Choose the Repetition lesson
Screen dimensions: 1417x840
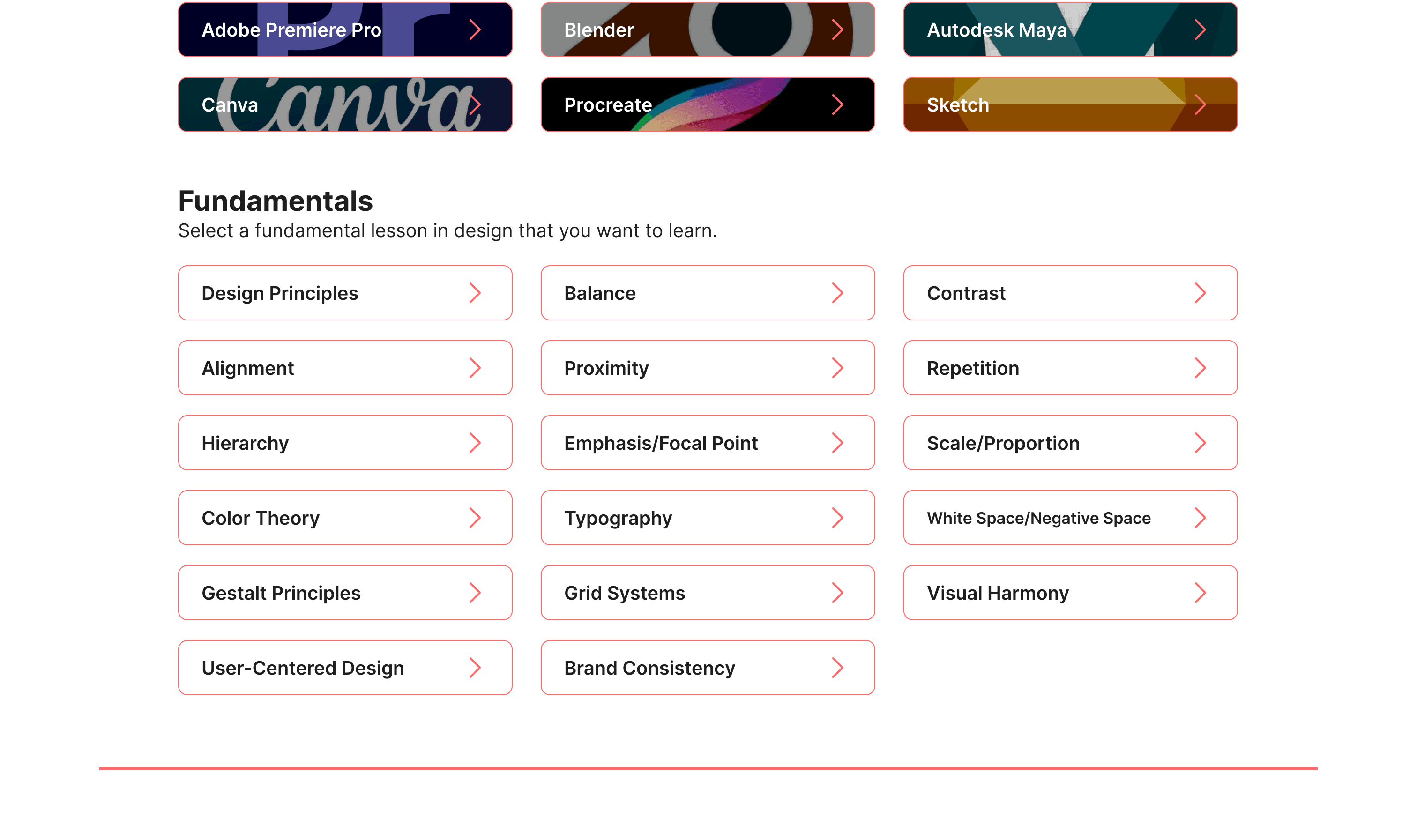pos(1070,368)
